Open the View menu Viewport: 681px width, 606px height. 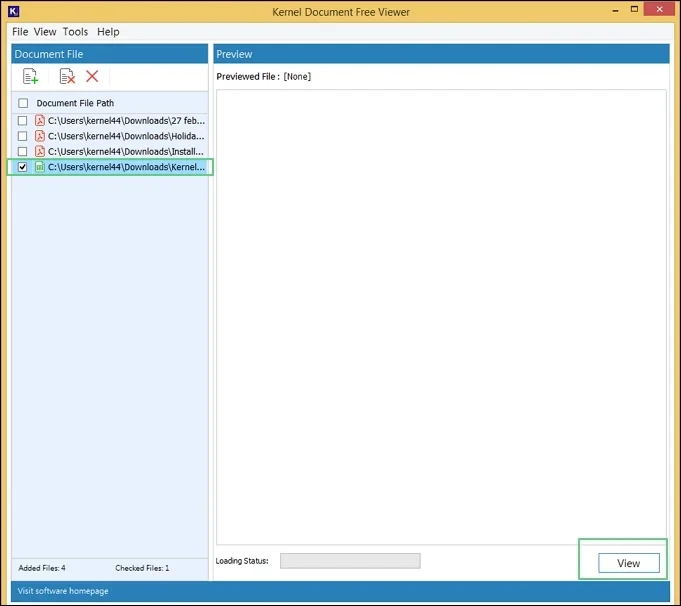45,32
